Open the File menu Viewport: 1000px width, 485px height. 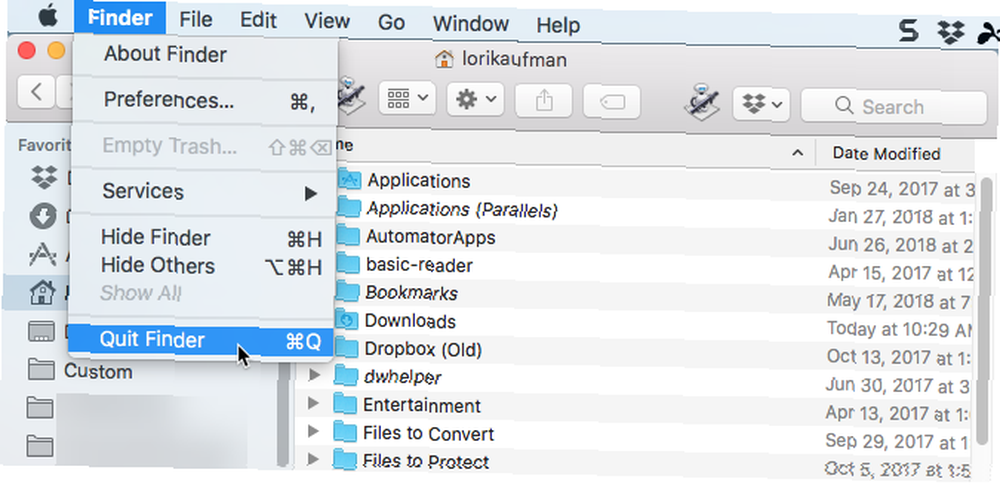(195, 20)
